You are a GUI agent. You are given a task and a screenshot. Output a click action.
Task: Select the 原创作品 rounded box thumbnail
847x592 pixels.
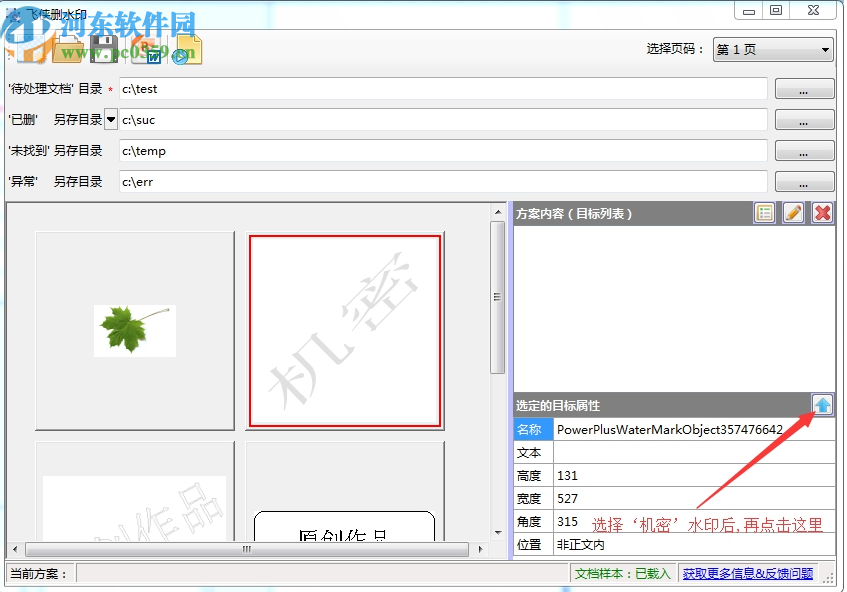click(x=345, y=491)
